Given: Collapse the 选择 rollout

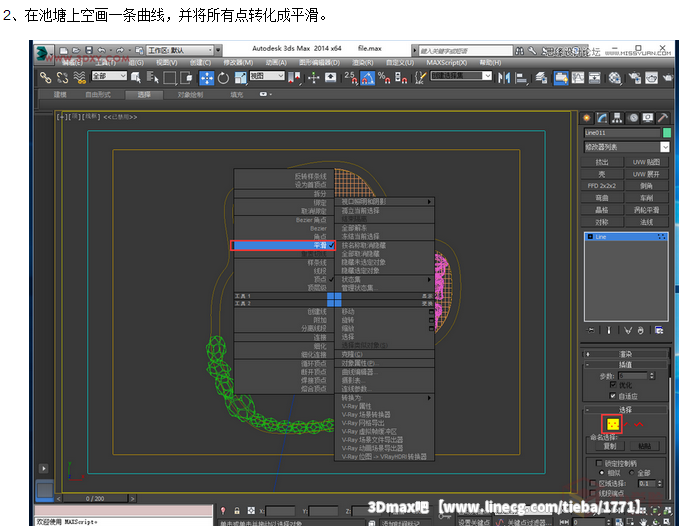Looking at the screenshot, I should (625, 410).
